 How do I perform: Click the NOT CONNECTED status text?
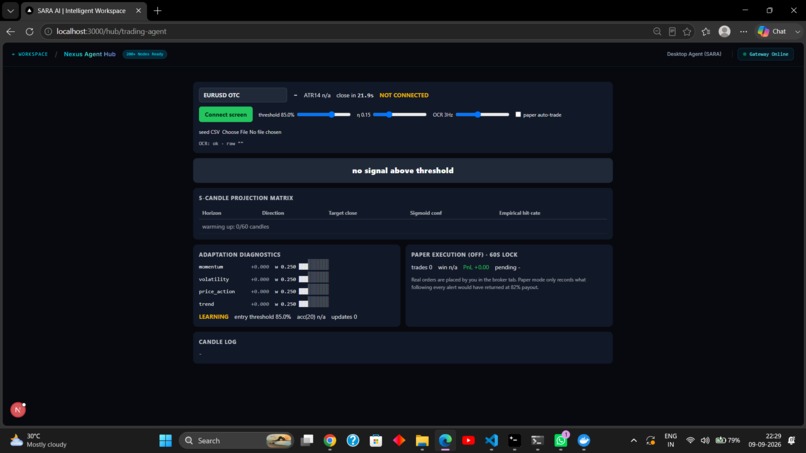(404, 95)
